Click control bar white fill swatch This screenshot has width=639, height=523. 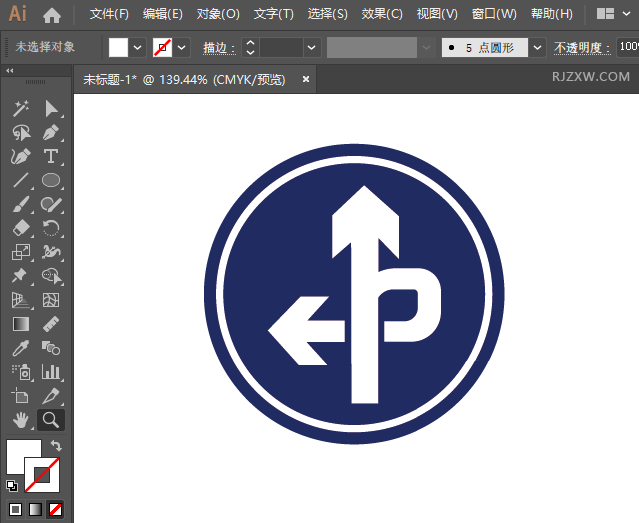[x=118, y=48]
